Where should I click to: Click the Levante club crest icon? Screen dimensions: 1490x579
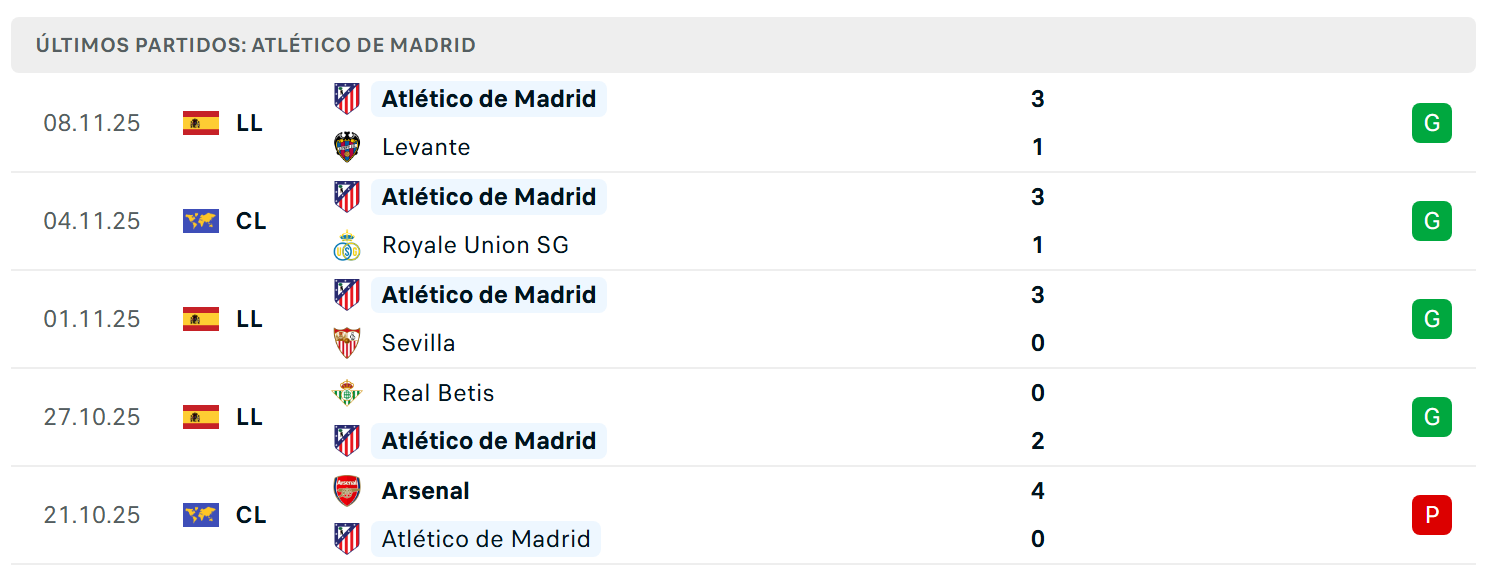(x=347, y=147)
